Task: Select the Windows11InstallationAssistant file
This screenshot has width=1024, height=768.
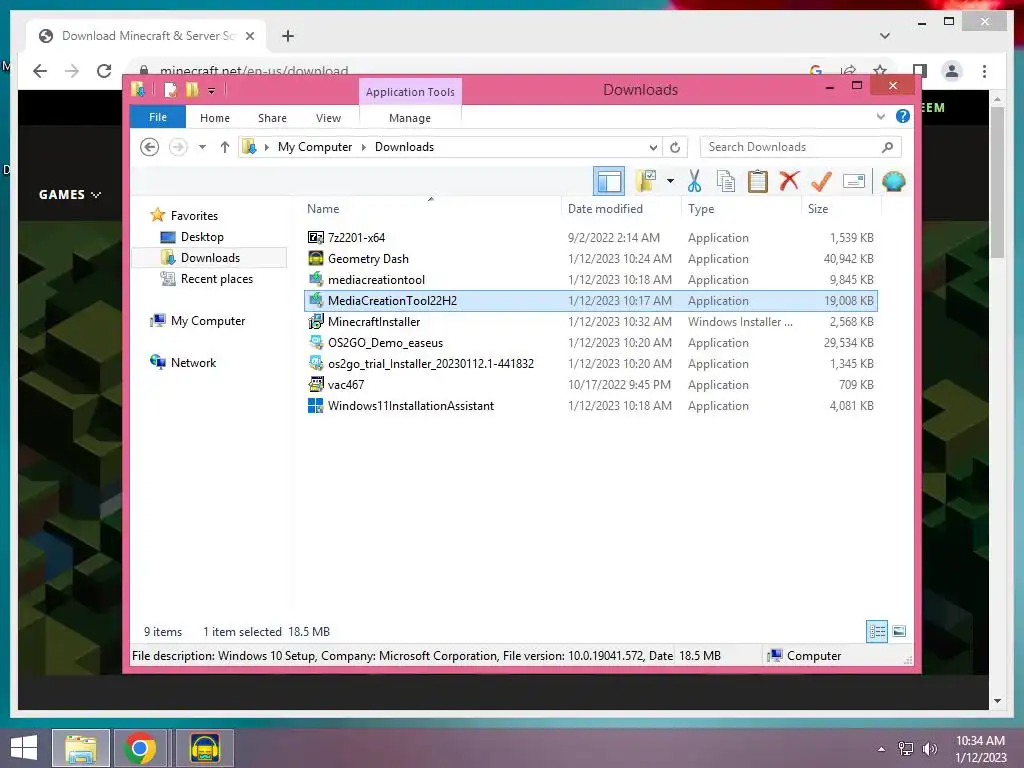Action: (x=590, y=406)
